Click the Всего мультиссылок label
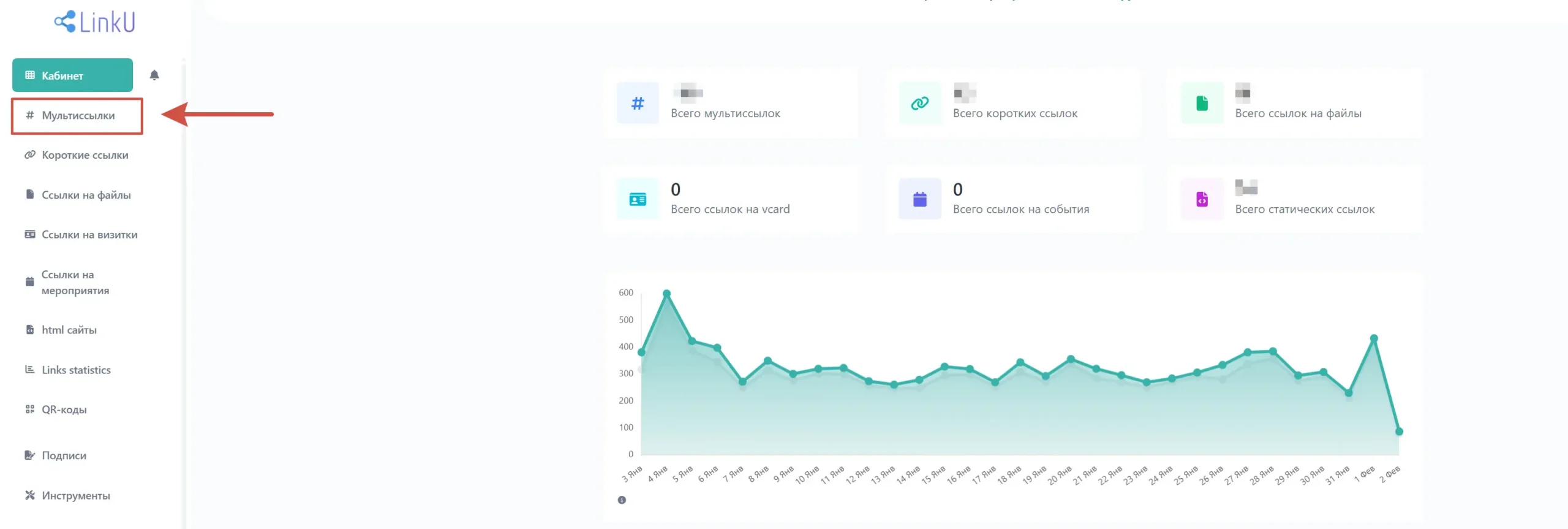 (725, 113)
